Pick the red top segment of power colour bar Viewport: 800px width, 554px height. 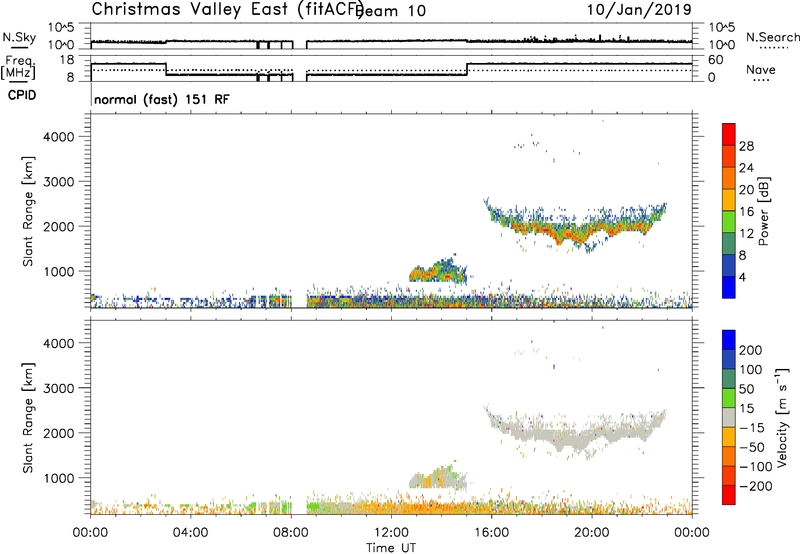pos(729,134)
